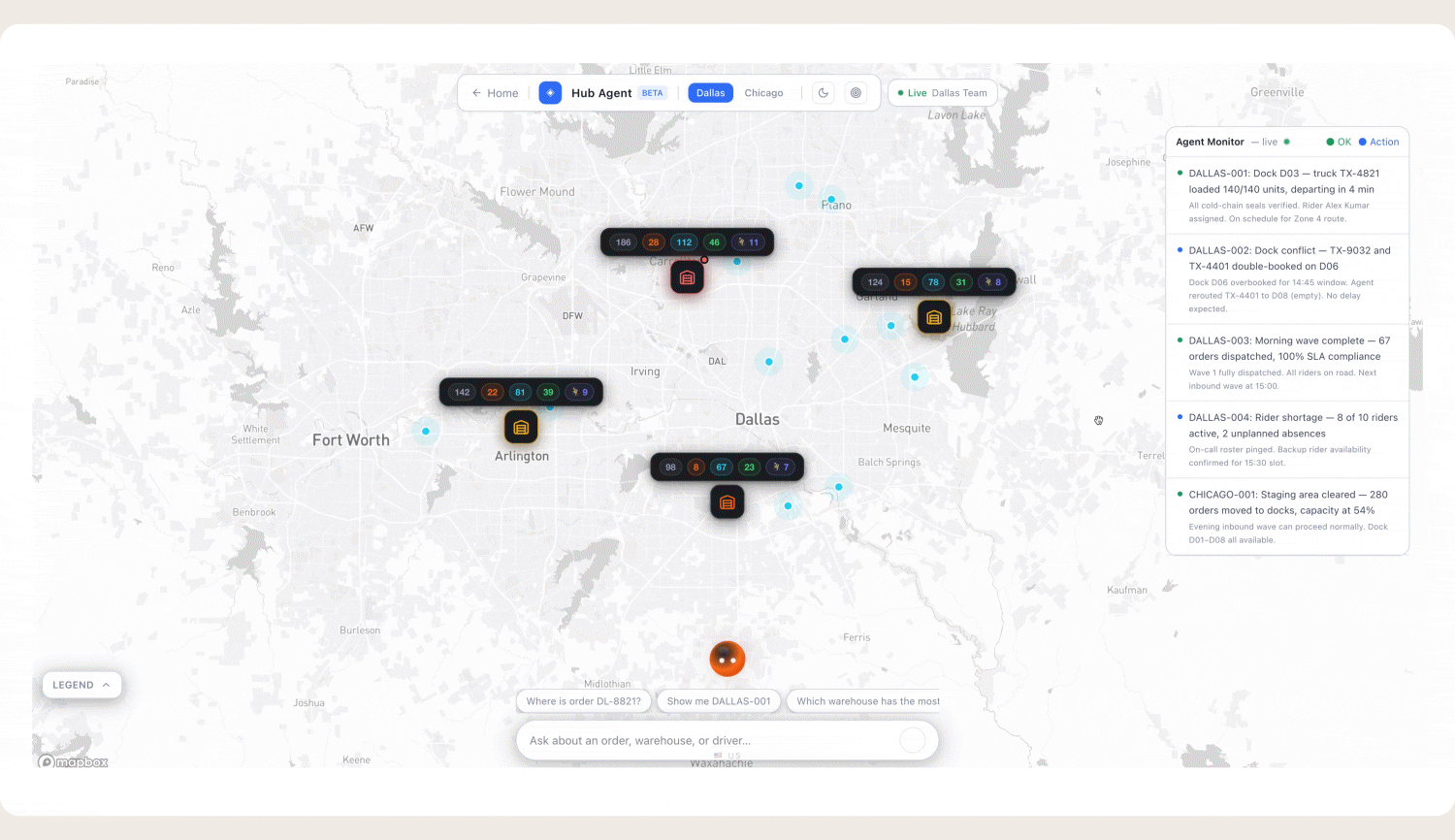Click the rider 11 badge on Carrollton warehouse
This screenshot has width=1455, height=840.
click(x=748, y=242)
